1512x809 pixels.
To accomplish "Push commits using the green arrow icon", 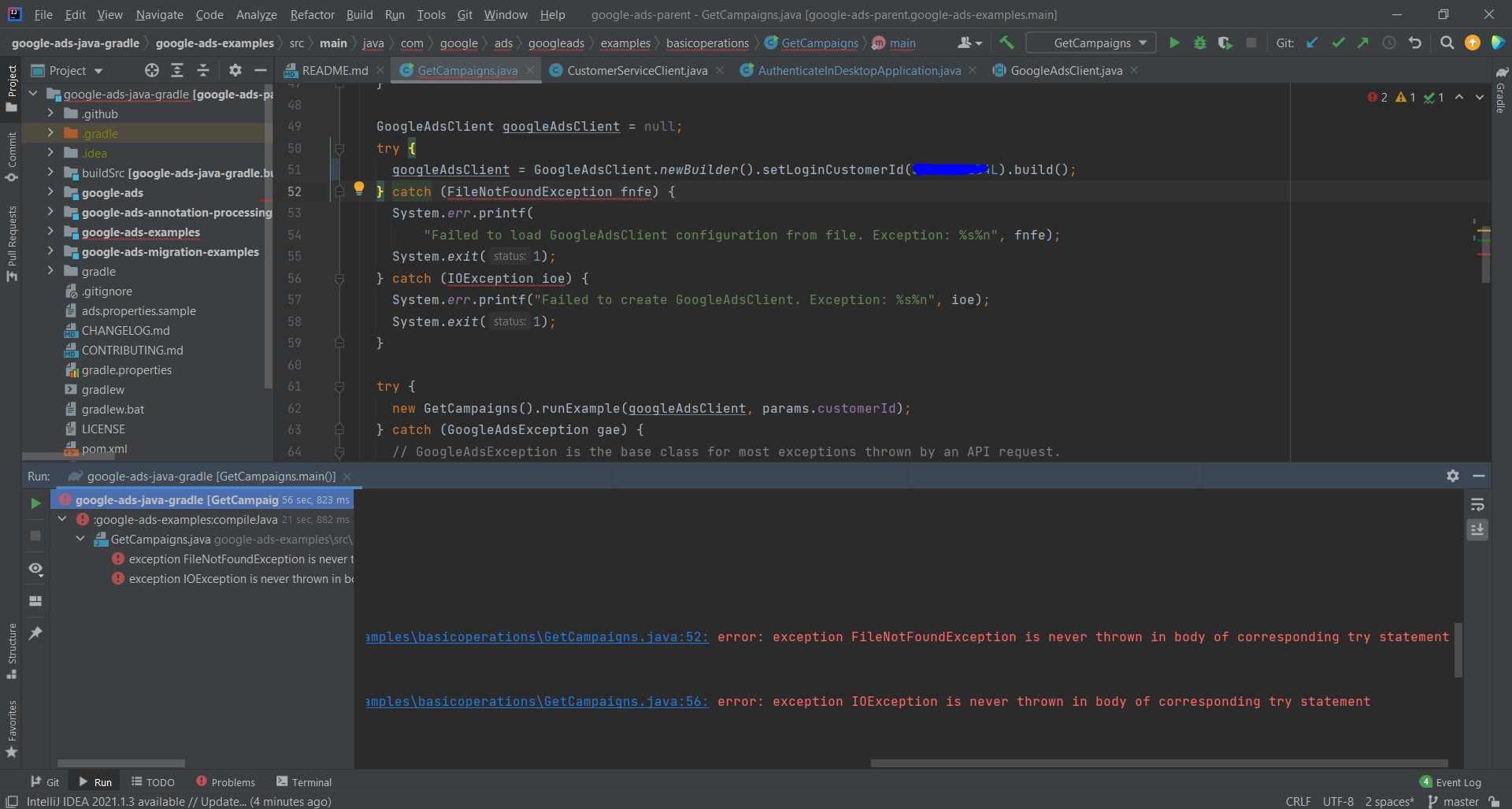I will click(1363, 43).
